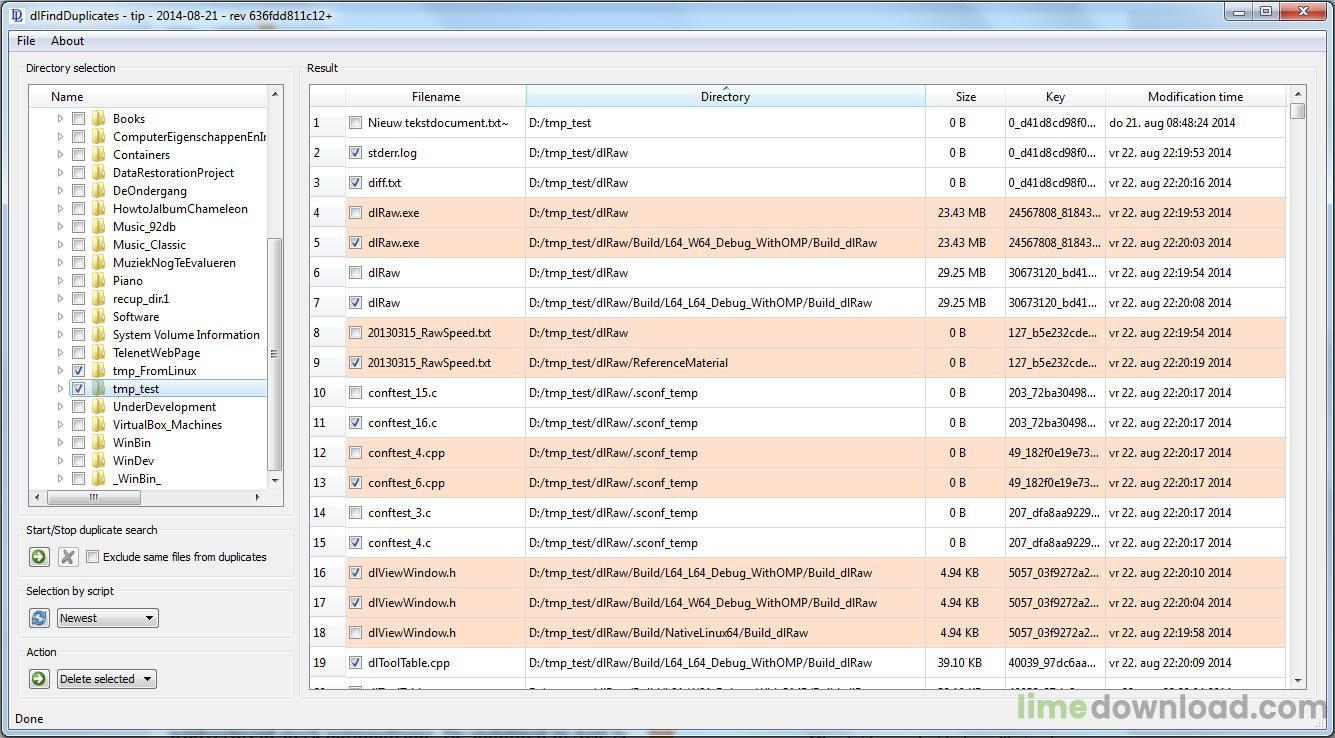The width and height of the screenshot is (1335, 738).
Task: Open the Newest selection script dropdown
Action: [108, 618]
